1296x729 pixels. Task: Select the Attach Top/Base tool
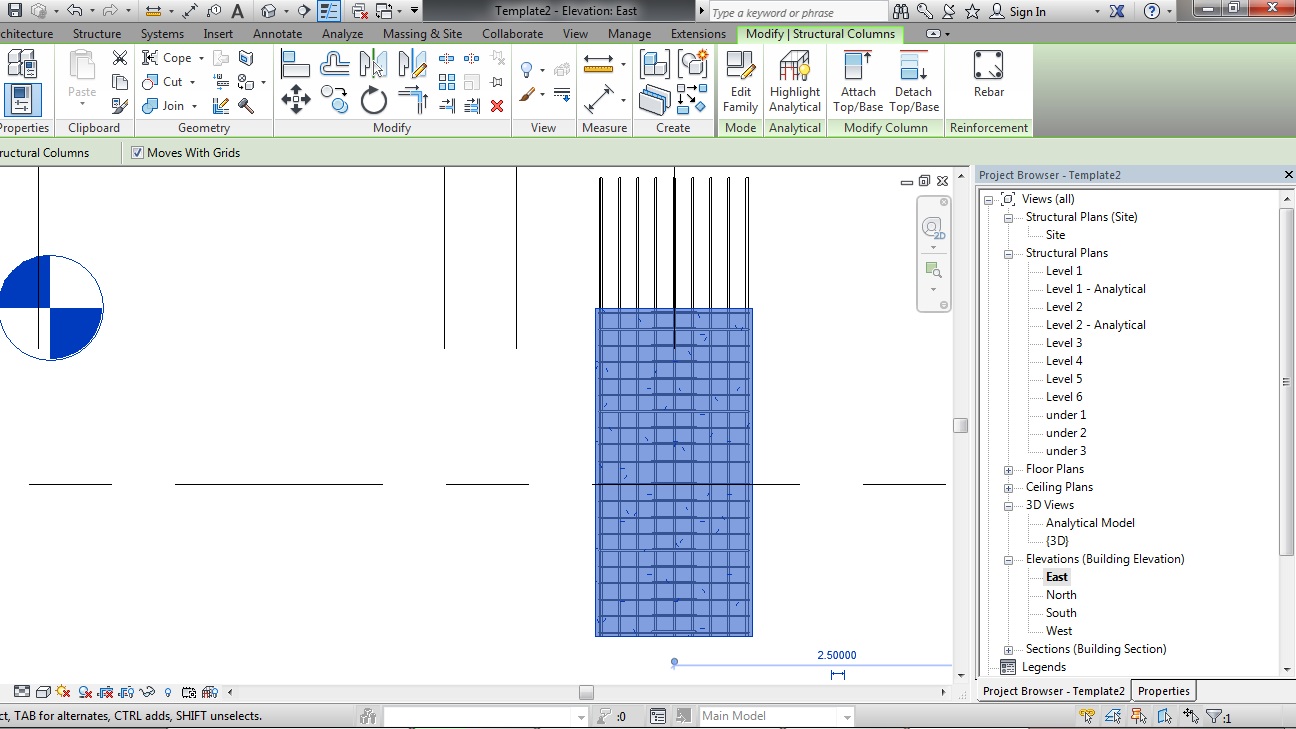pos(857,81)
